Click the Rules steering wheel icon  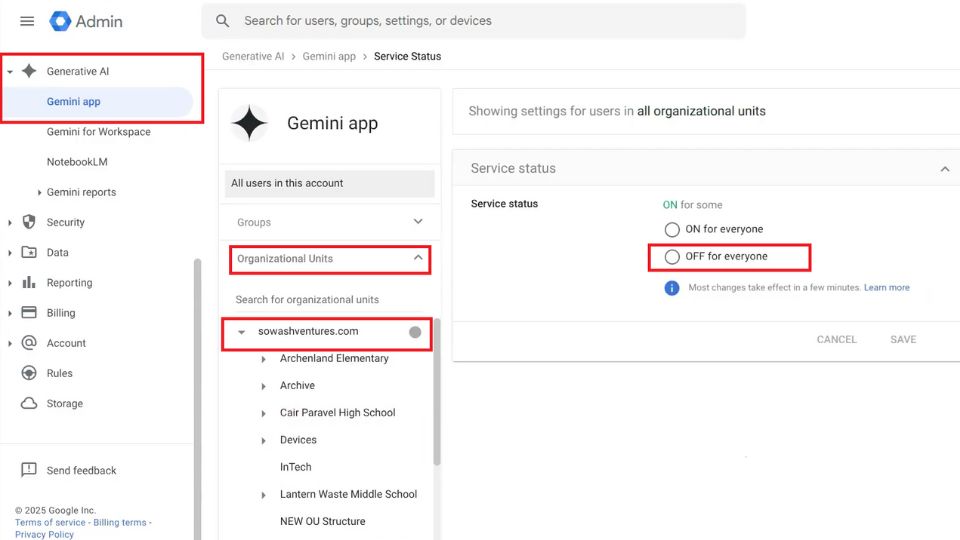29,373
